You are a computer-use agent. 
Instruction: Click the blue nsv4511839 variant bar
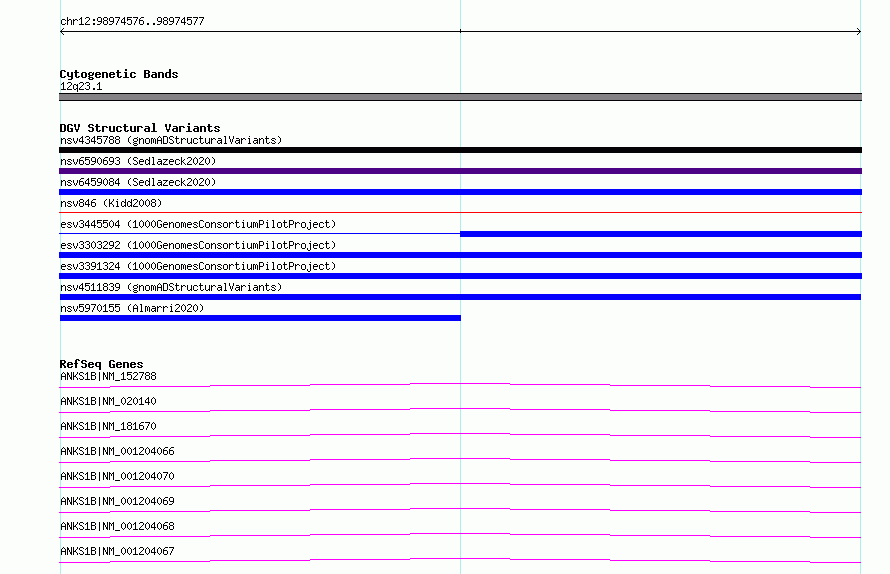tap(460, 297)
